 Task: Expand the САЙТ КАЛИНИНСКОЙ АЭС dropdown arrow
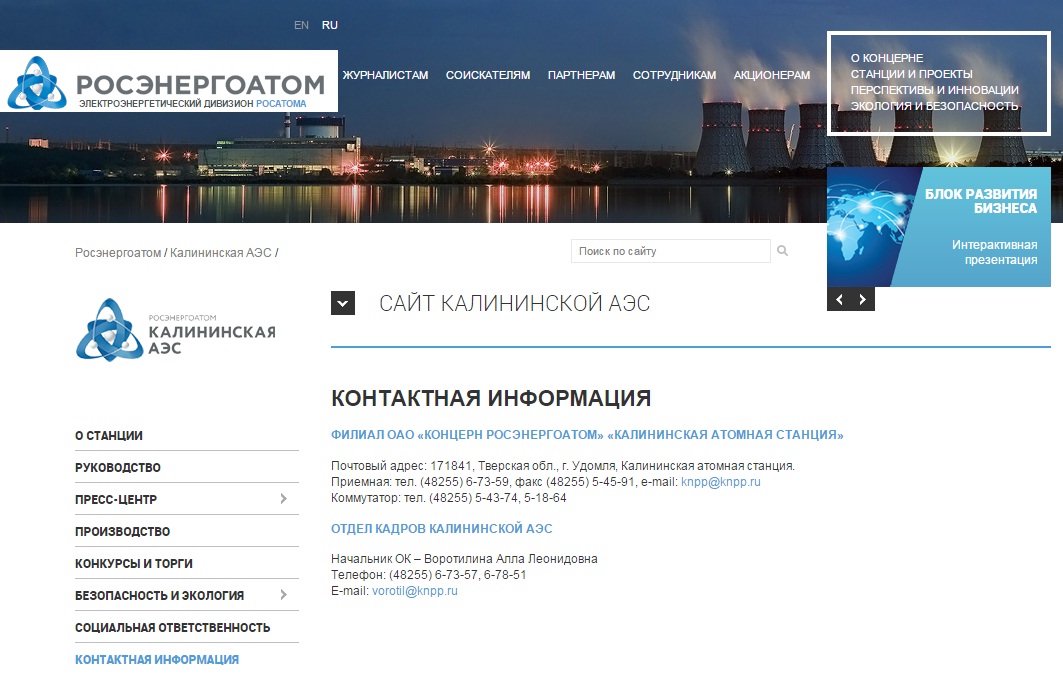(343, 303)
